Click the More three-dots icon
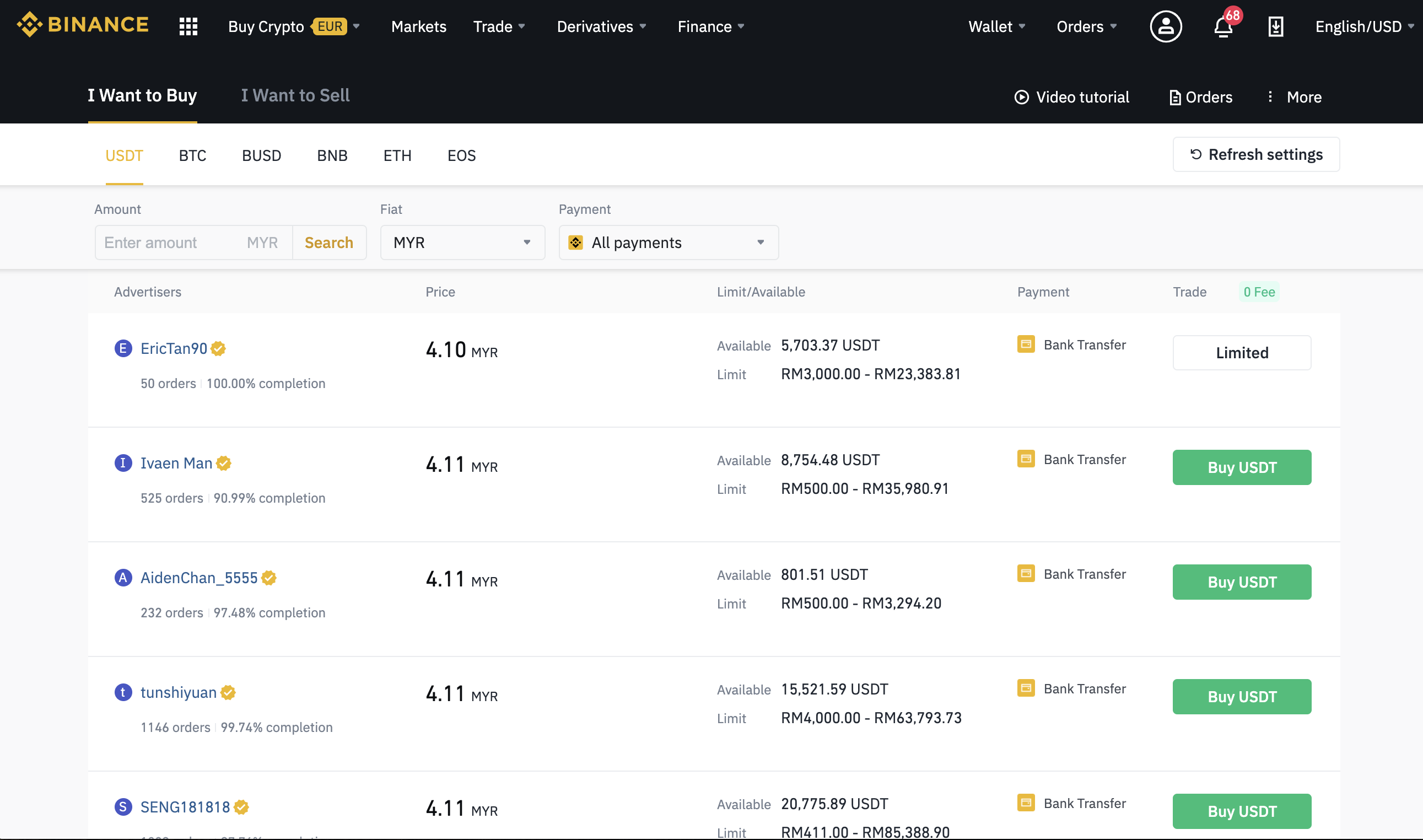 coord(1270,96)
